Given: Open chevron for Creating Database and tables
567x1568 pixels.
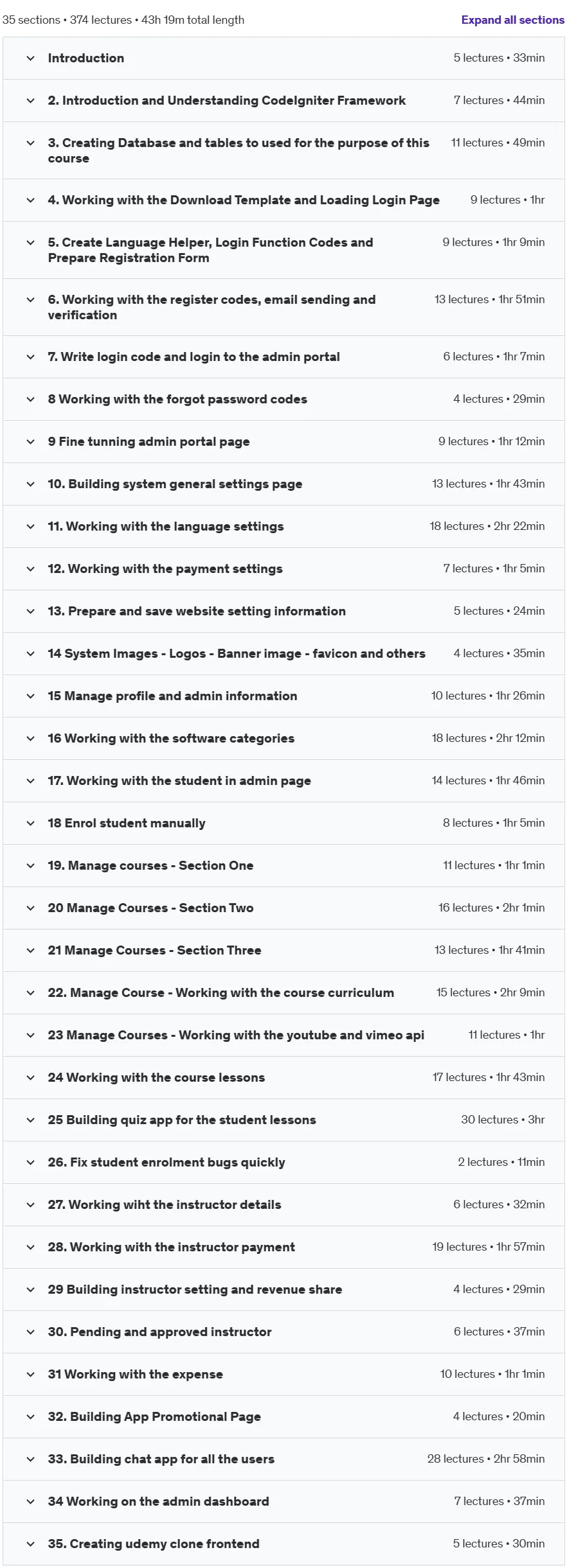Looking at the screenshot, I should click(x=30, y=143).
